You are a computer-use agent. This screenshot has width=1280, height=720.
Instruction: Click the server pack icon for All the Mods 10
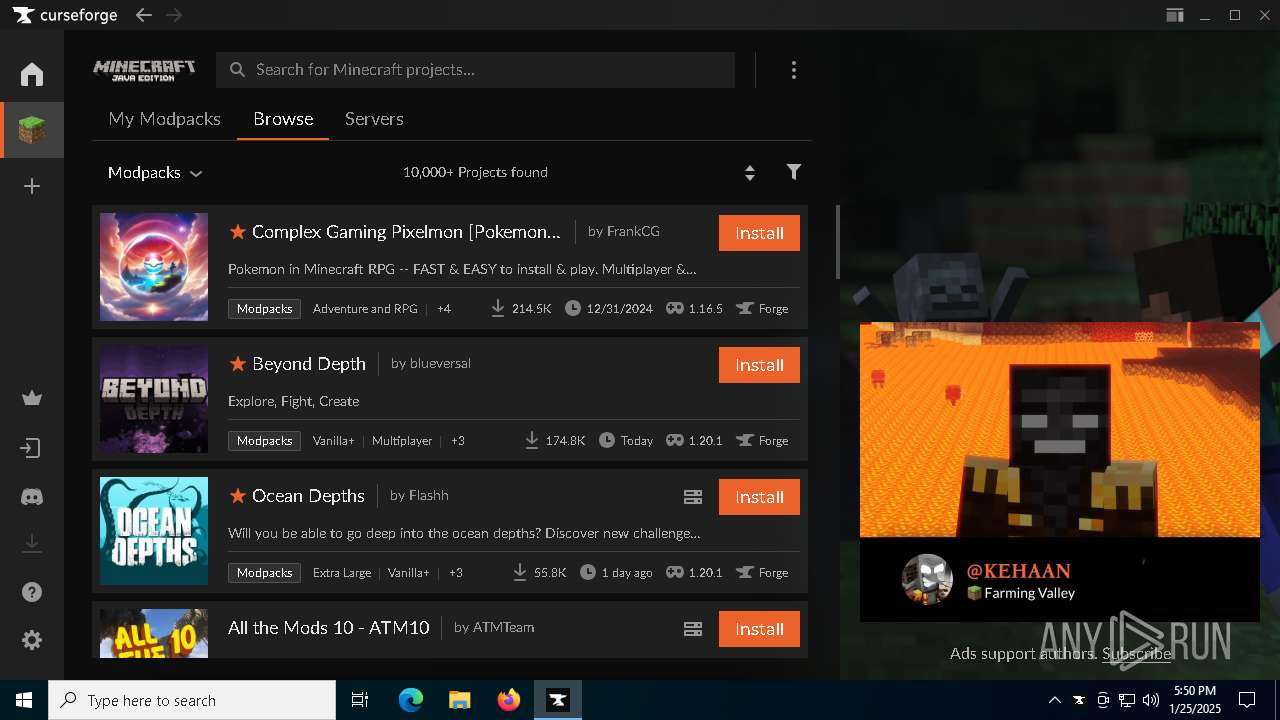(x=693, y=629)
